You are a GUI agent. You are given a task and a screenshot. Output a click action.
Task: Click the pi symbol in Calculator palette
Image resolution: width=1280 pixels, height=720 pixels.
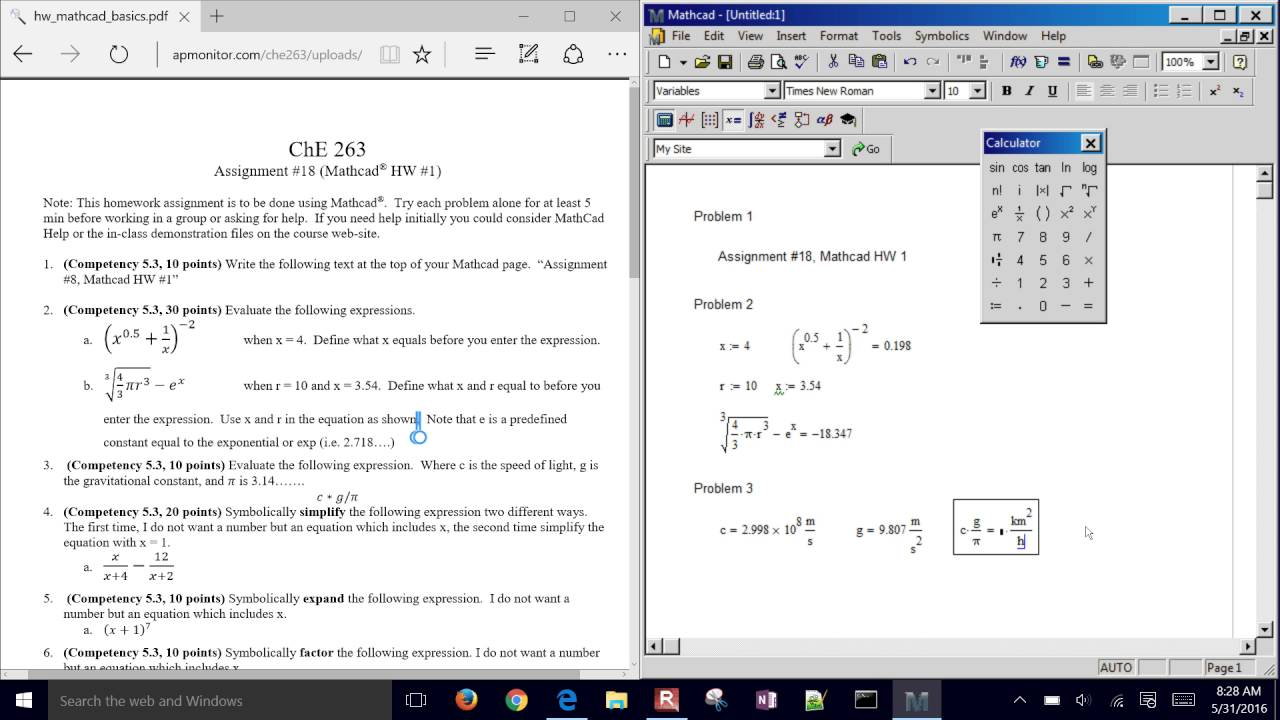(997, 237)
